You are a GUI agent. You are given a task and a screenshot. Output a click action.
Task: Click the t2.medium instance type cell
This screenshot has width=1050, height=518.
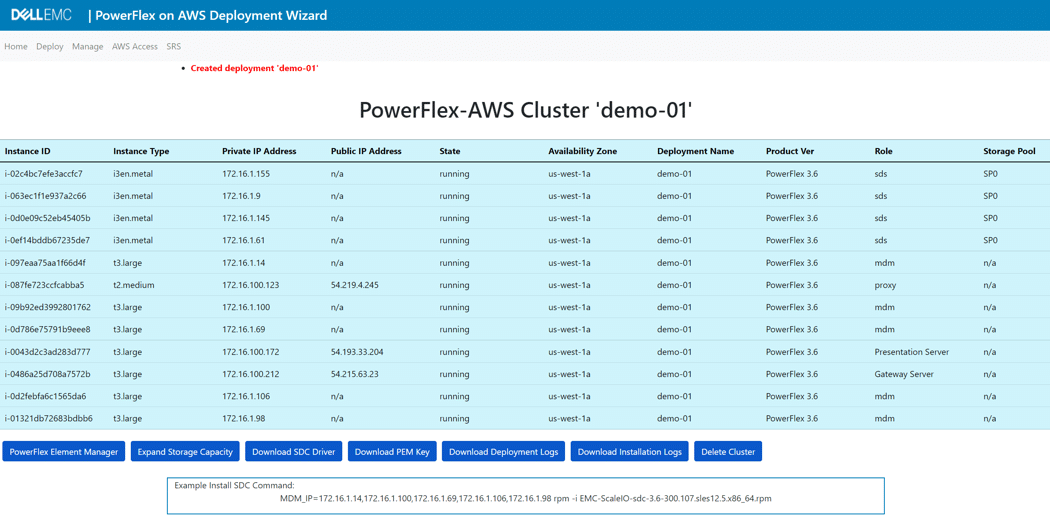coord(134,285)
